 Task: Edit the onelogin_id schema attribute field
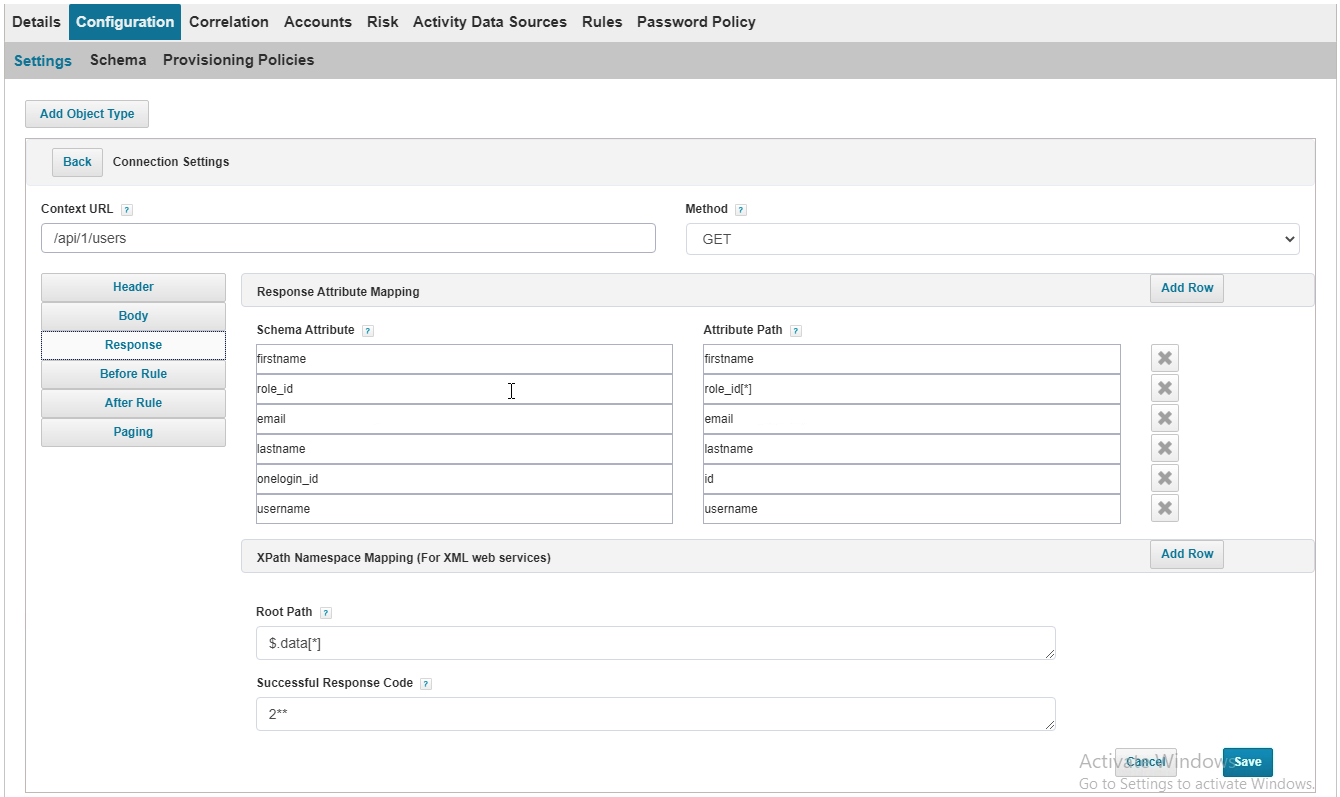point(464,479)
